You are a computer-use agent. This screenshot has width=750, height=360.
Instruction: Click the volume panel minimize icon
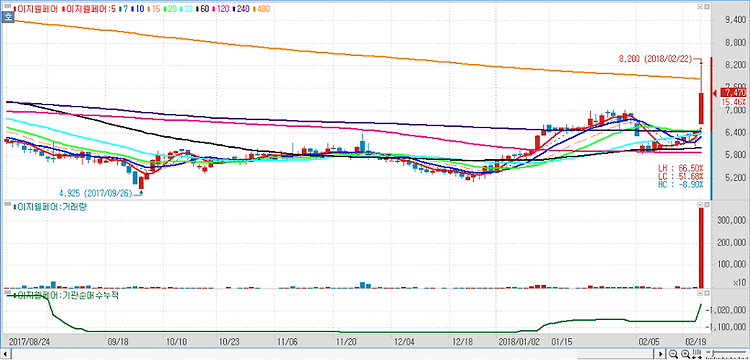pos(701,205)
